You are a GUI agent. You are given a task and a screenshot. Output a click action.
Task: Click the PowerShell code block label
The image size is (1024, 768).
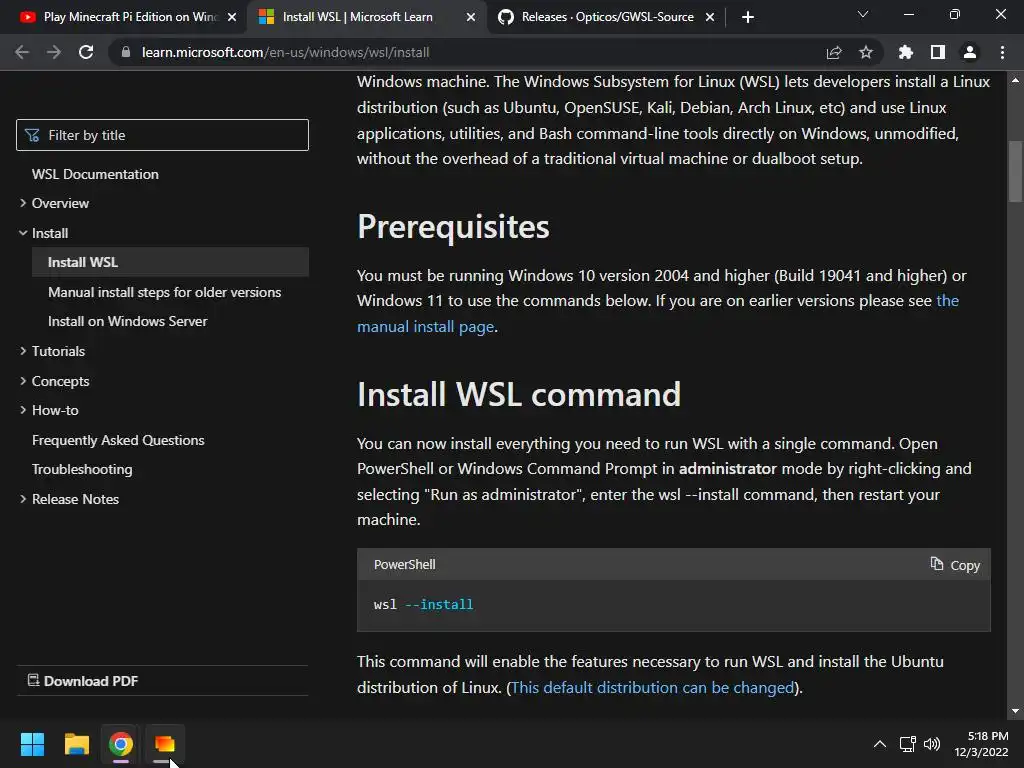(404, 565)
